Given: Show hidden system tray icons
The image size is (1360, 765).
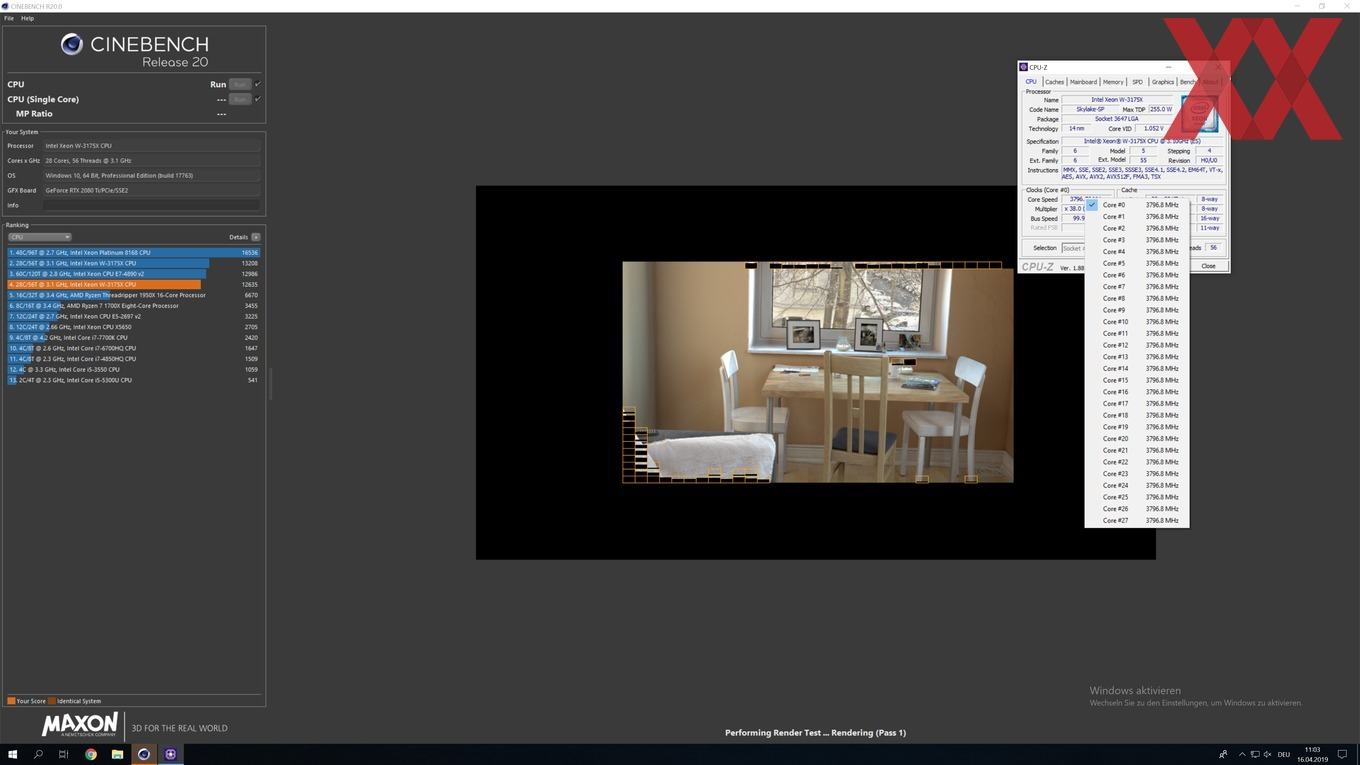Looking at the screenshot, I should [1242, 754].
